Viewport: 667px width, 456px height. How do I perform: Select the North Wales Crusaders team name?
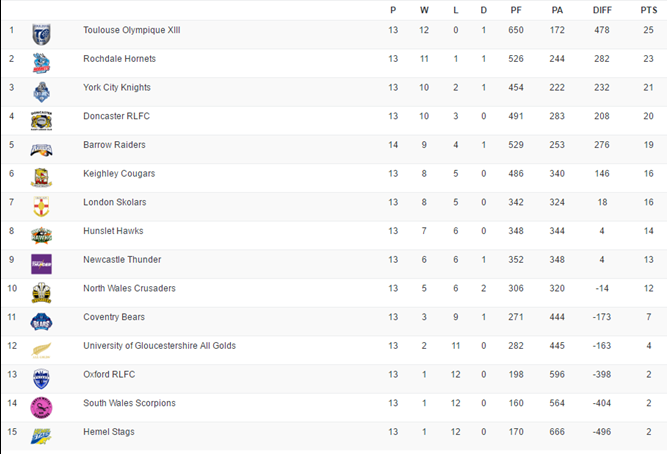point(129,289)
